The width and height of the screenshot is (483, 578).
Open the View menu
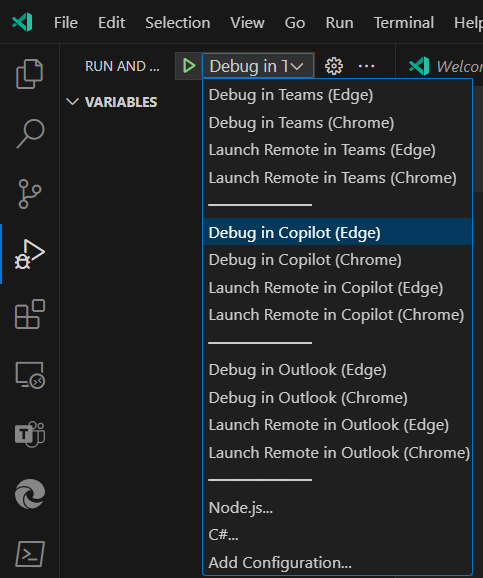coord(247,23)
